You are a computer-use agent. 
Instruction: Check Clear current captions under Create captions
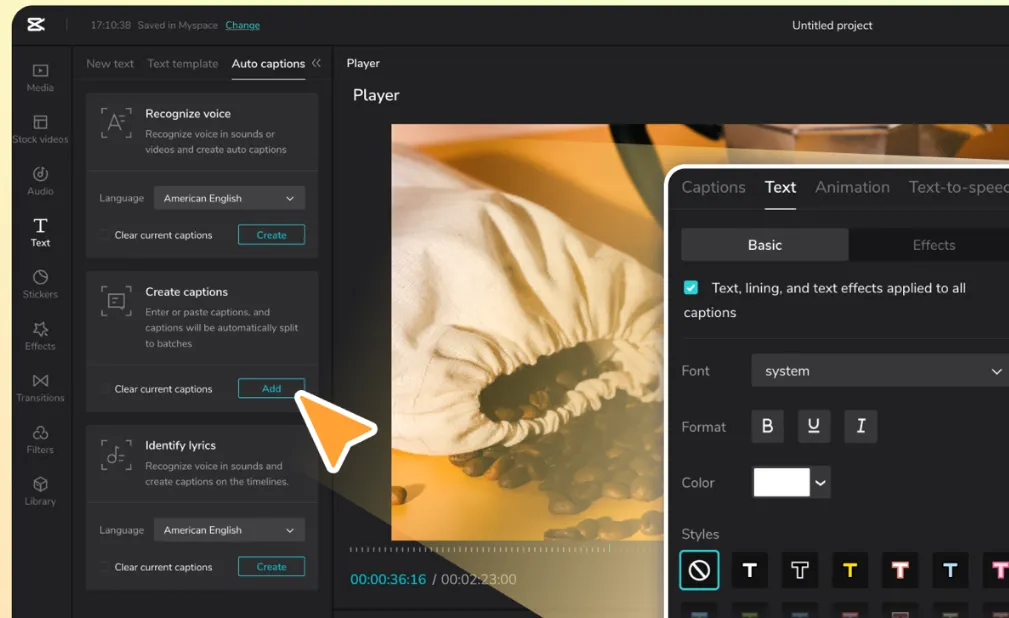(105, 389)
